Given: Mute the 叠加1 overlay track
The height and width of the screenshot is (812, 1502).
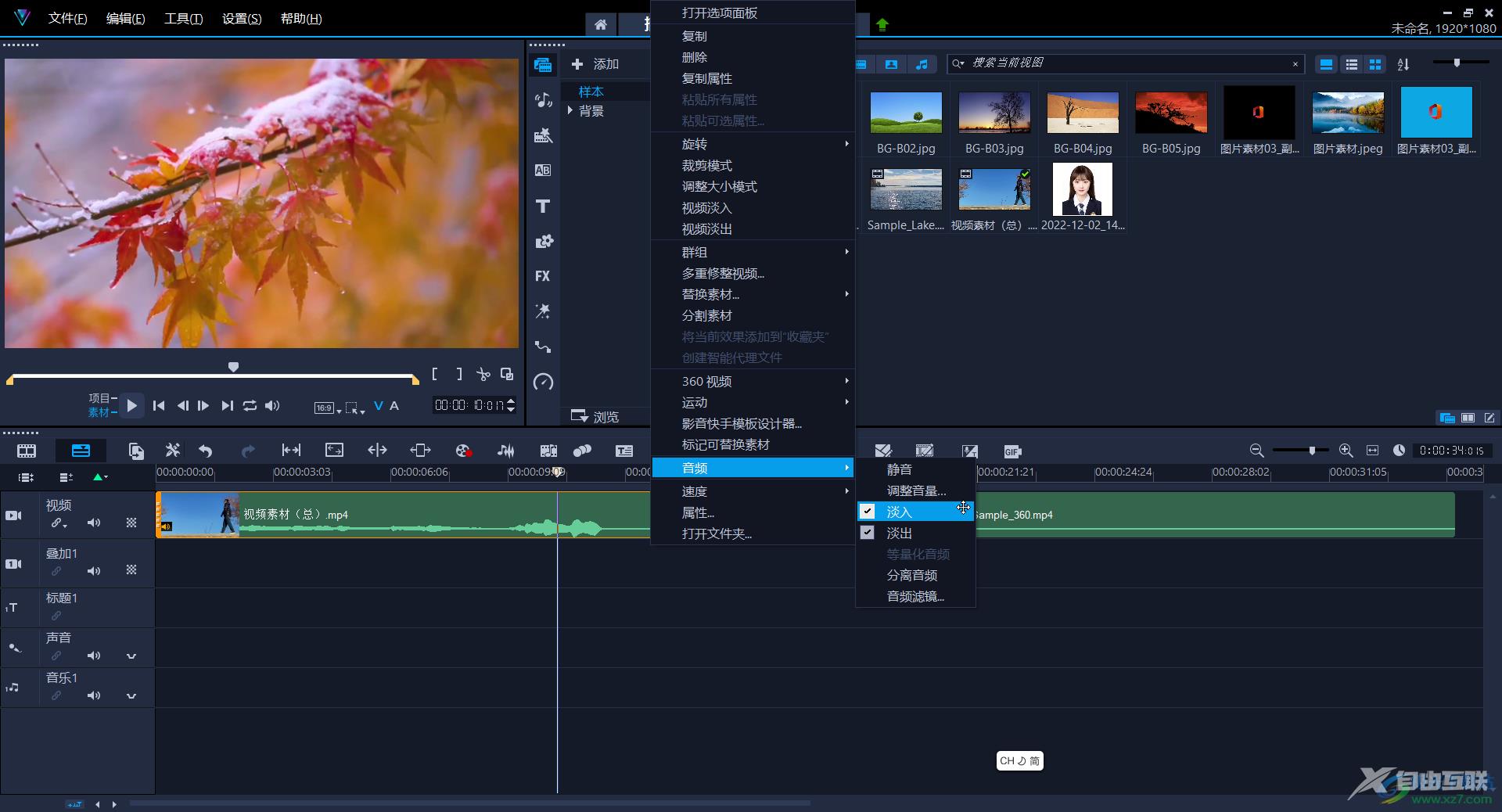Looking at the screenshot, I should (94, 570).
